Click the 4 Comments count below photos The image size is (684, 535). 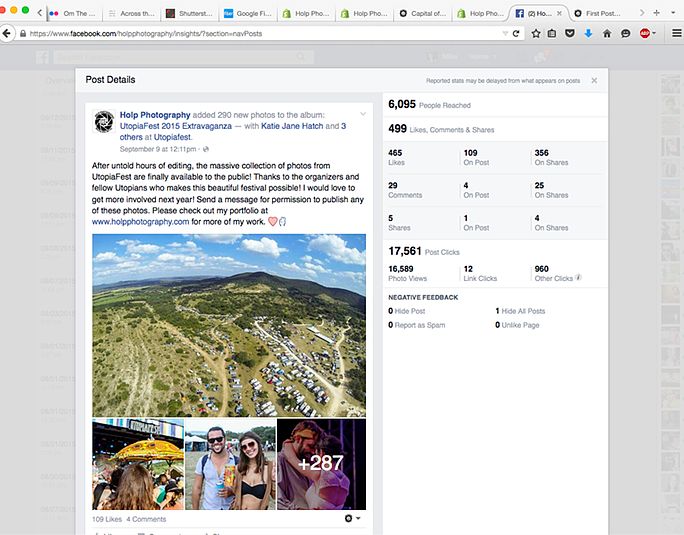[x=146, y=519]
